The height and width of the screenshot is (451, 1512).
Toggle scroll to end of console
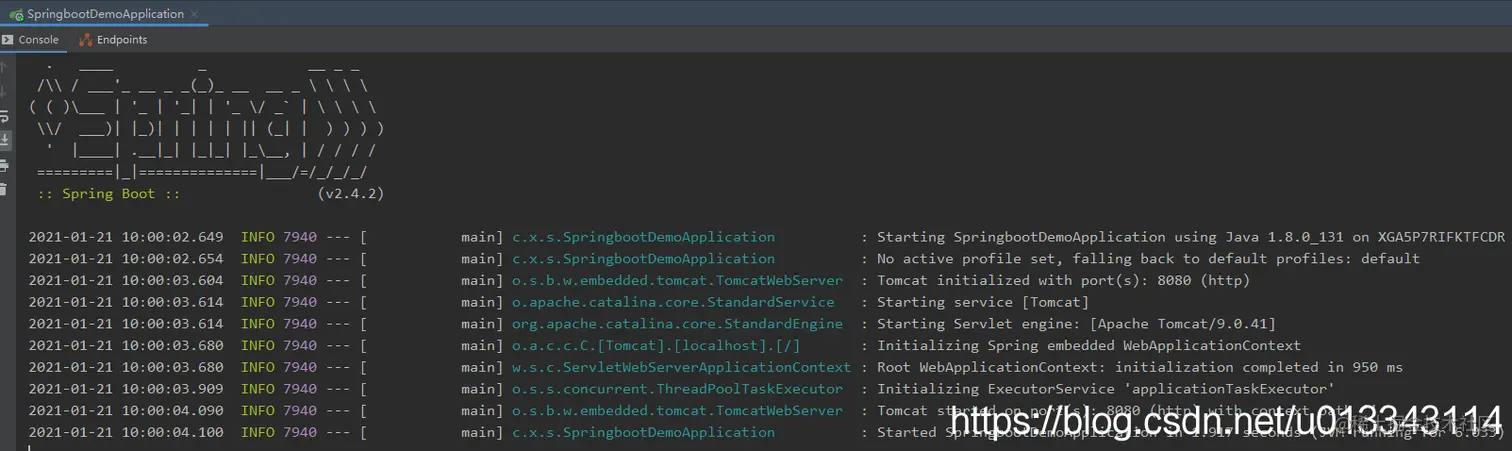tap(4, 140)
